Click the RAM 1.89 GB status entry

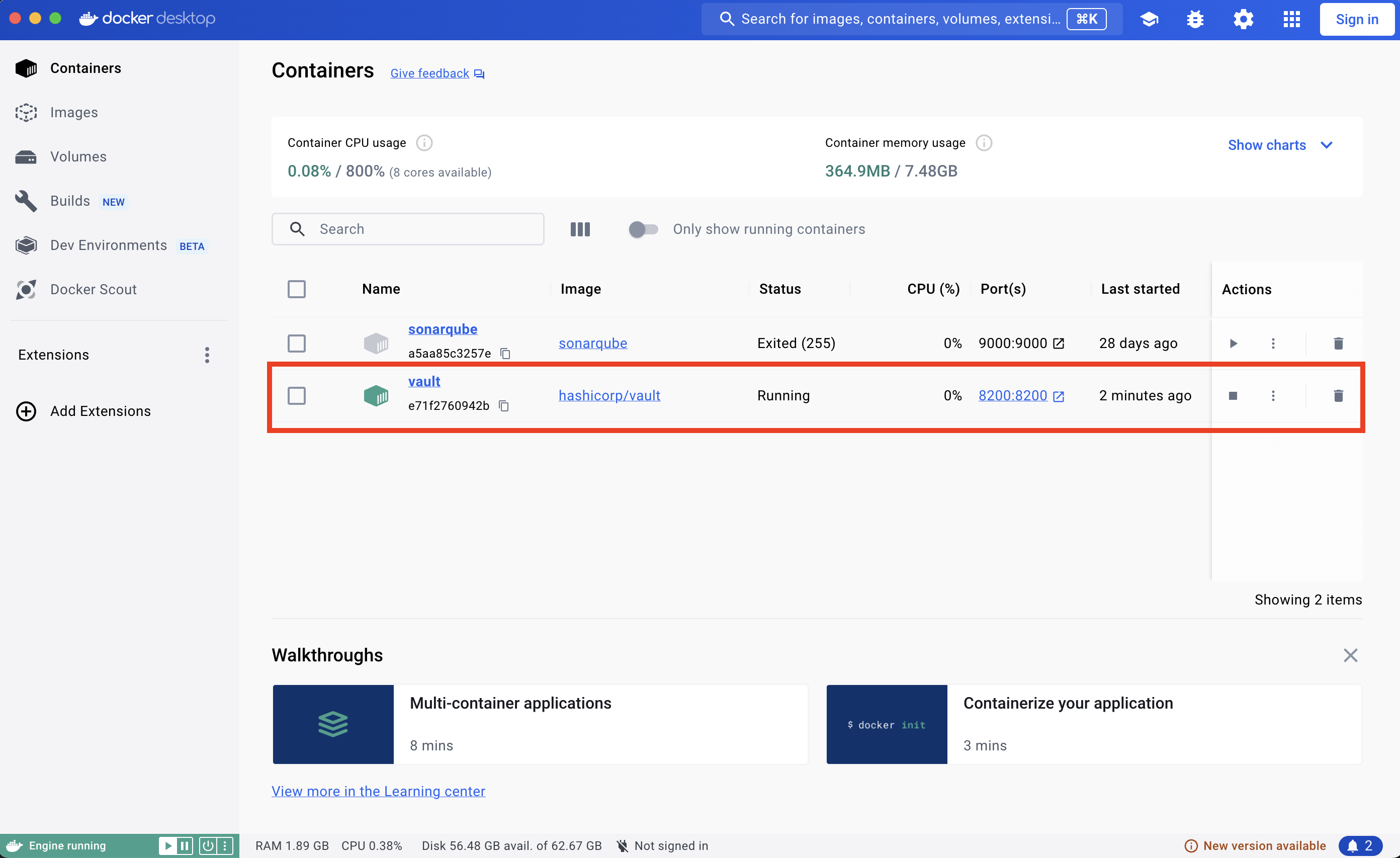click(292, 846)
